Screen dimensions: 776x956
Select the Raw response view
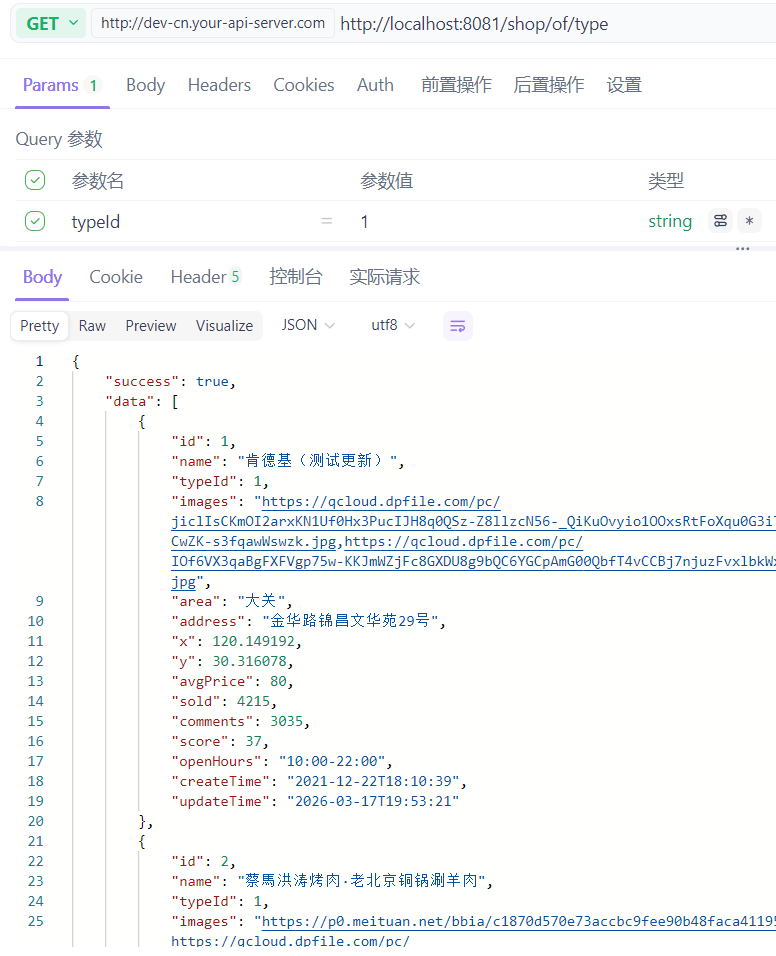92,326
